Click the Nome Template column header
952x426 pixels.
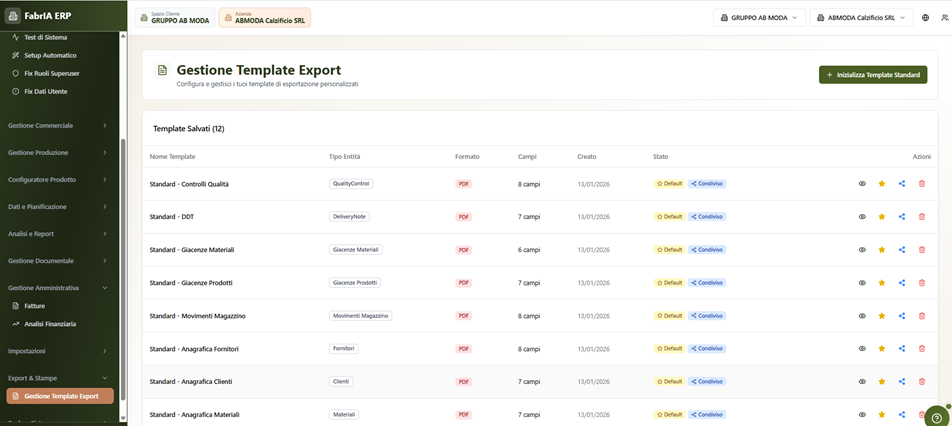tap(172, 157)
